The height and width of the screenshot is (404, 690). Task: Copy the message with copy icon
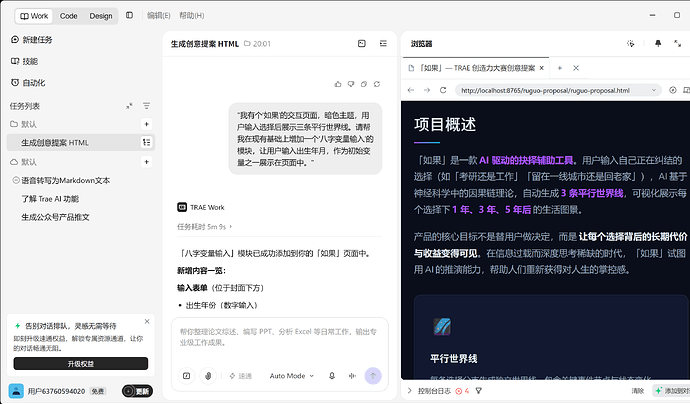(363, 84)
